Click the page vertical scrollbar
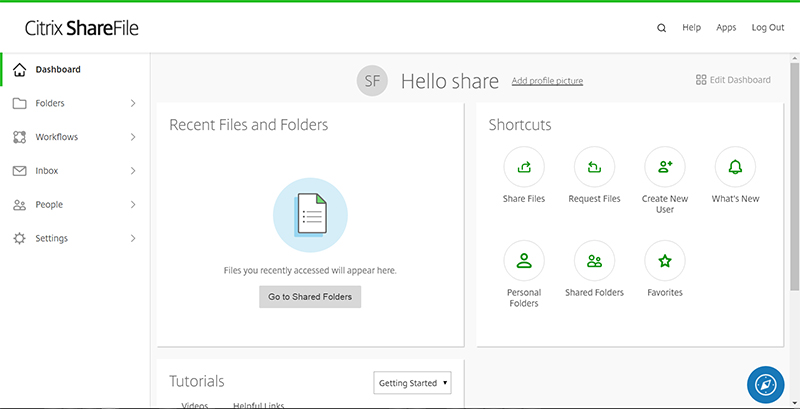Image resolution: width=800 pixels, height=409 pixels. click(794, 176)
